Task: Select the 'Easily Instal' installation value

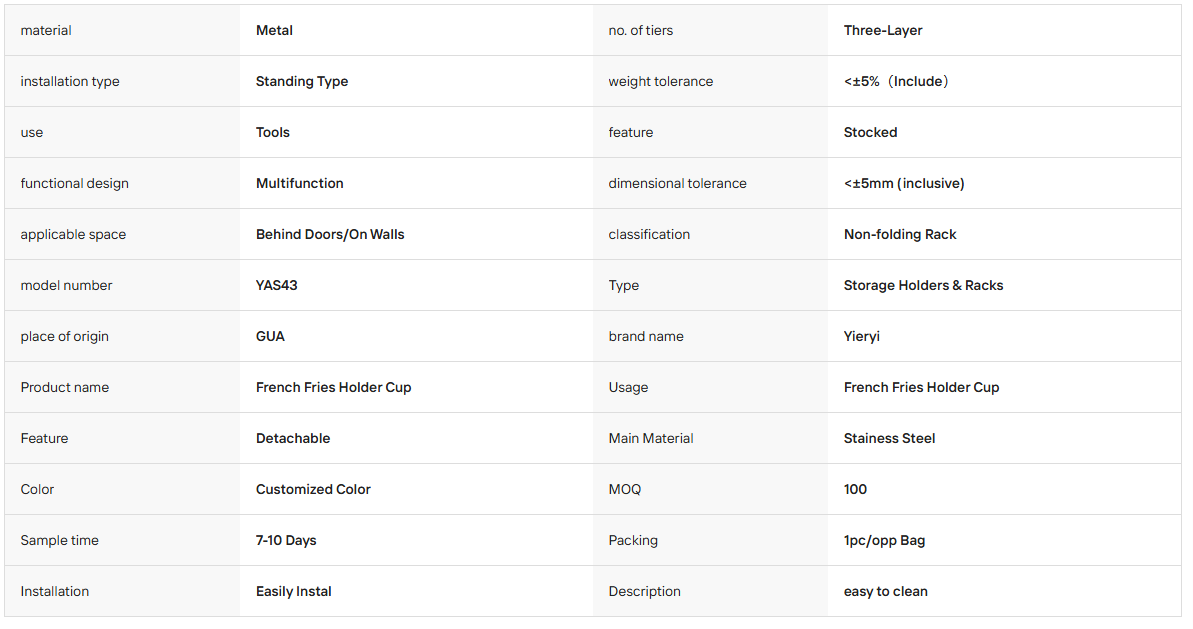Action: pos(293,591)
